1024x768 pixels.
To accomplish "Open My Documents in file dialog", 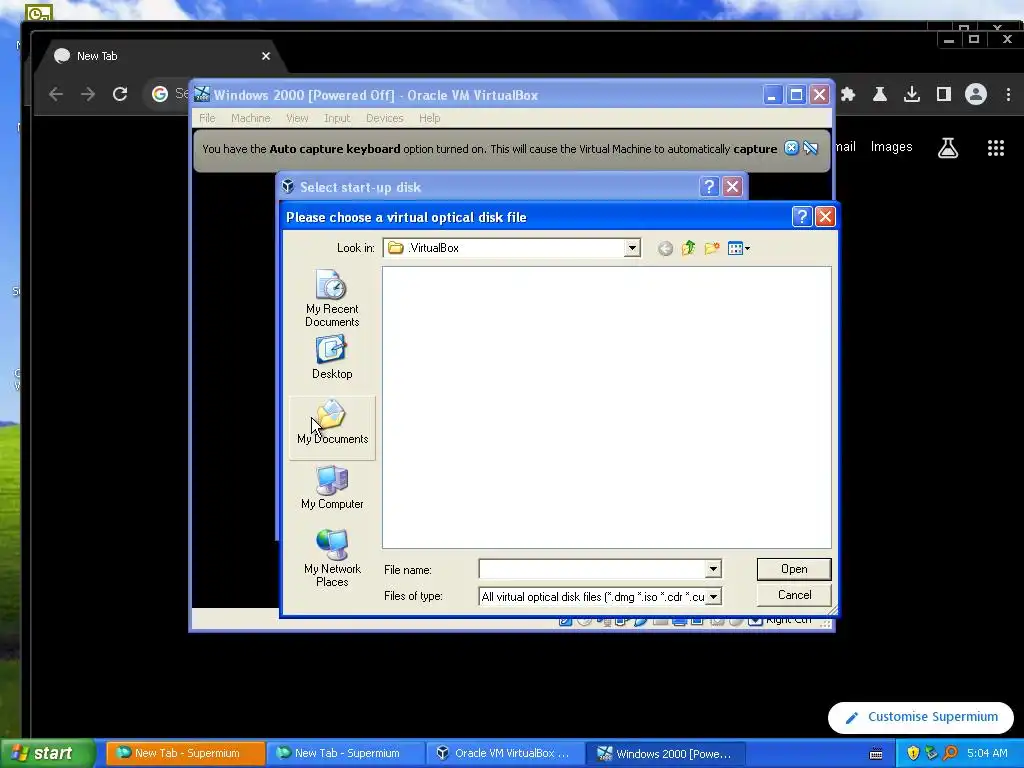I will [332, 428].
